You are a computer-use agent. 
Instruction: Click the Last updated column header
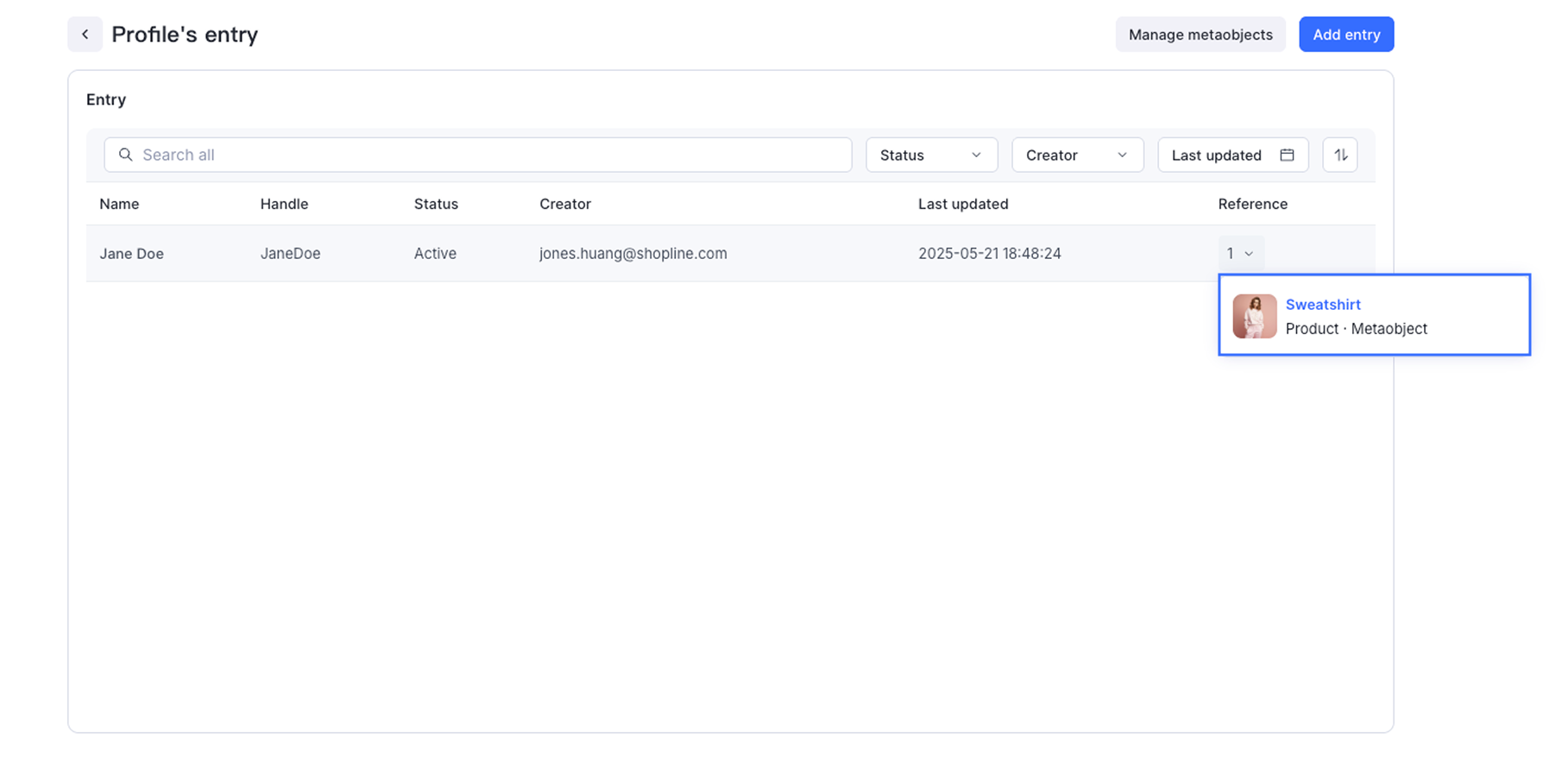pyautogui.click(x=963, y=205)
